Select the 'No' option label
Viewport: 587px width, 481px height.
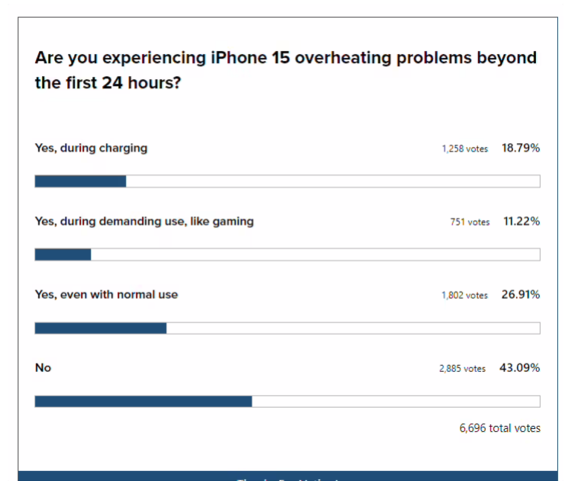tap(43, 368)
